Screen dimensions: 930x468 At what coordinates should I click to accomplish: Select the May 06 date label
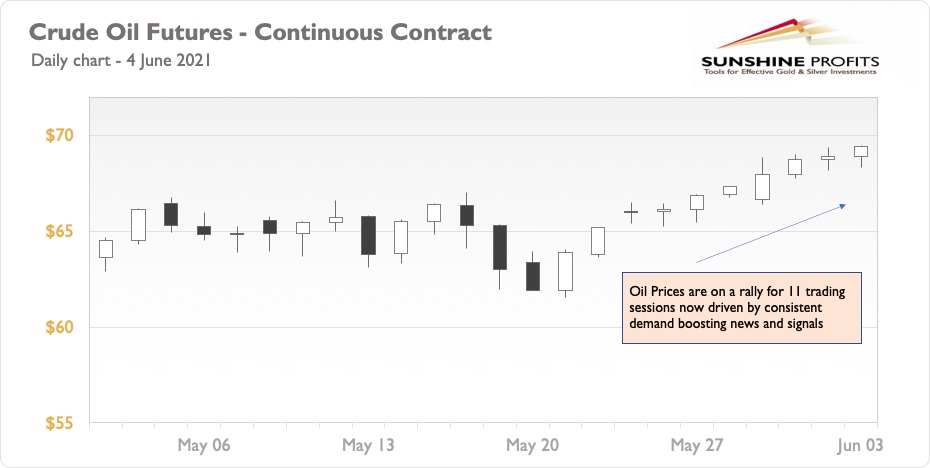pos(203,445)
